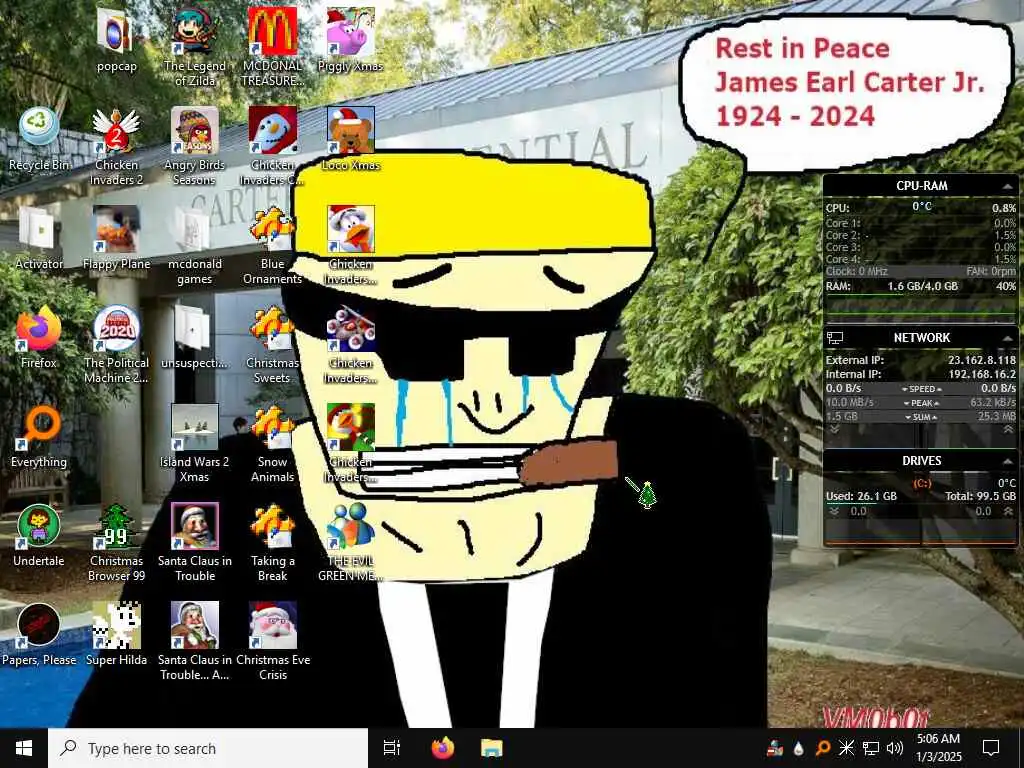Open the Super Hilda icon
This screenshot has width=1024, height=768.
click(116, 634)
